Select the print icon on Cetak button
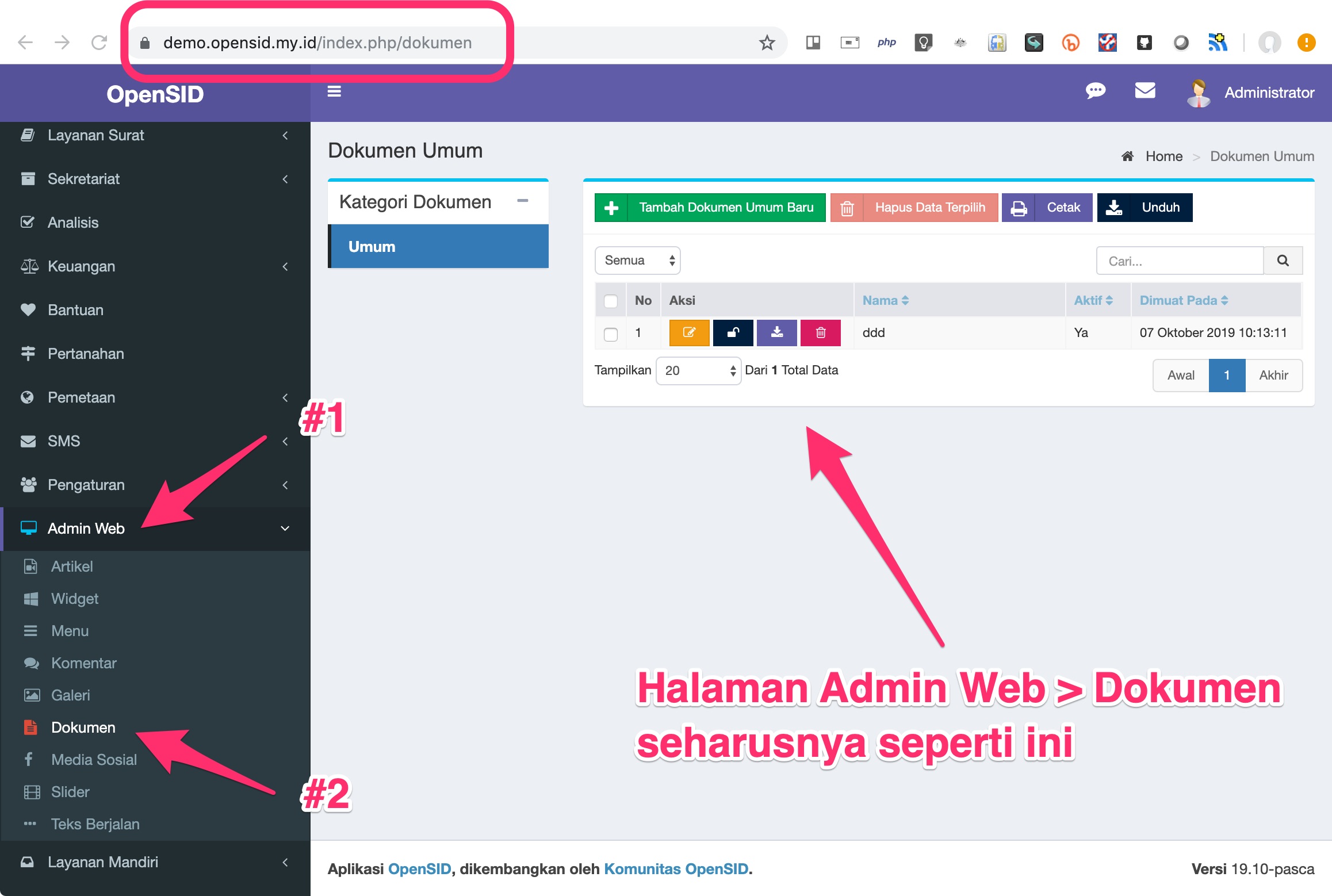Viewport: 1332px width, 896px height. click(1019, 208)
